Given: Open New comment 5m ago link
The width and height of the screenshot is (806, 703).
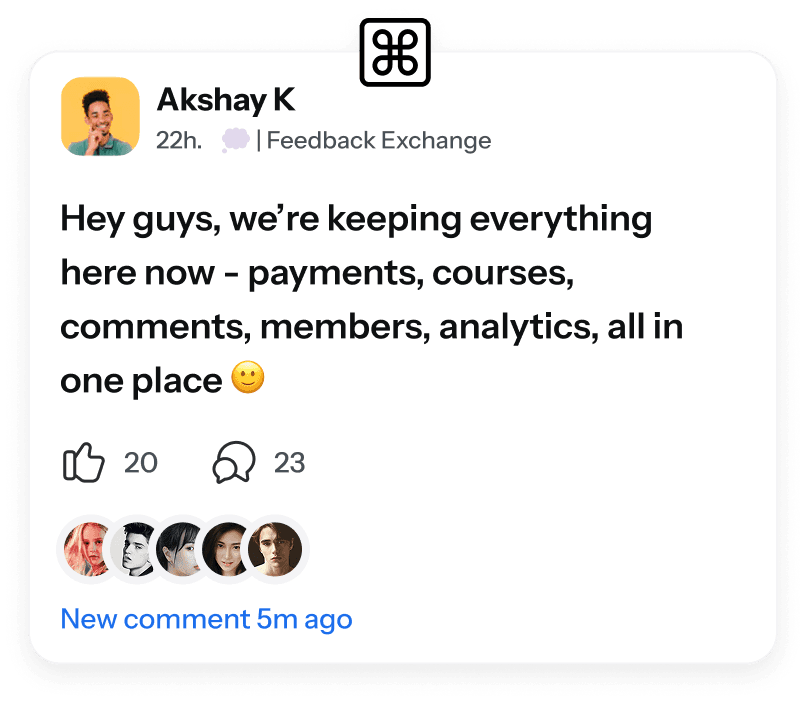Looking at the screenshot, I should [206, 619].
